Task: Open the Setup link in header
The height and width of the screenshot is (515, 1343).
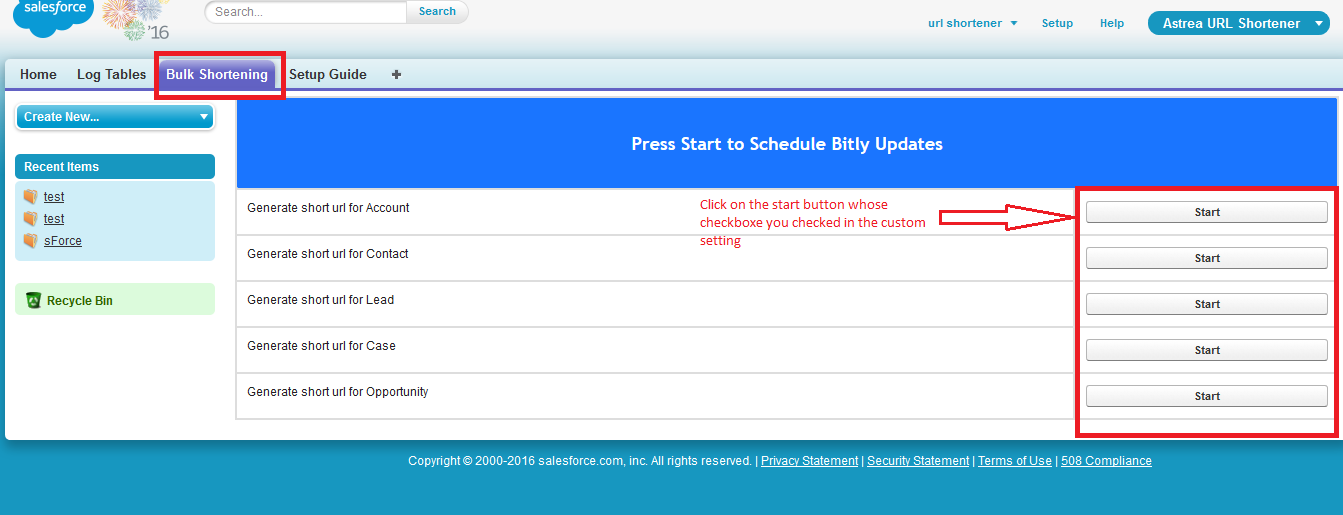Action: [x=1057, y=23]
